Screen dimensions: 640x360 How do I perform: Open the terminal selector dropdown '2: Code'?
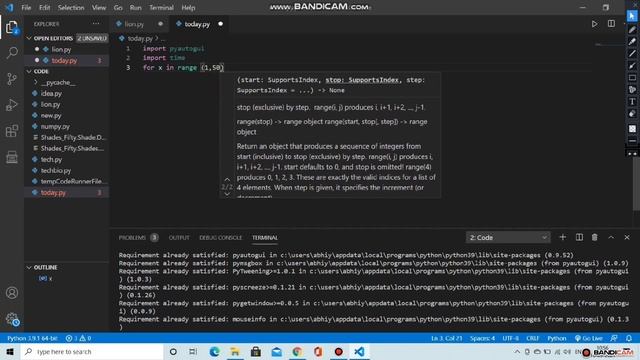[x=508, y=238]
